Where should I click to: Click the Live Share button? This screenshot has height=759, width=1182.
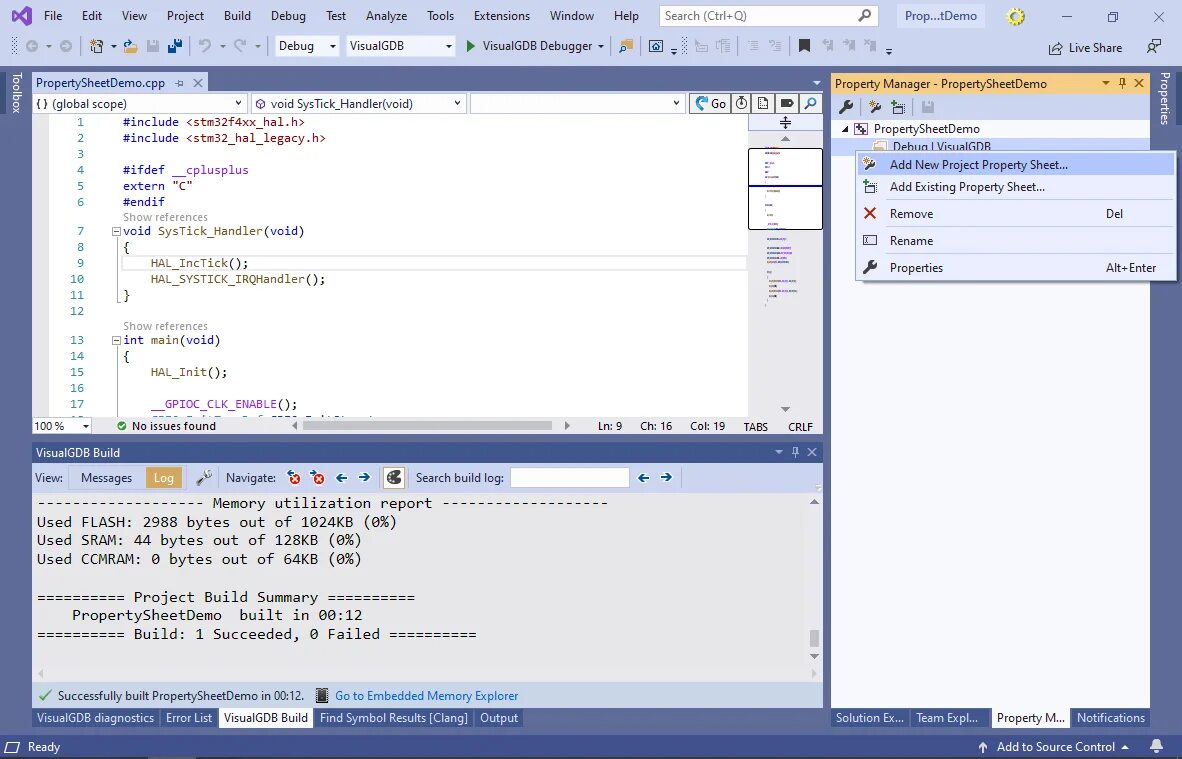coord(1086,47)
